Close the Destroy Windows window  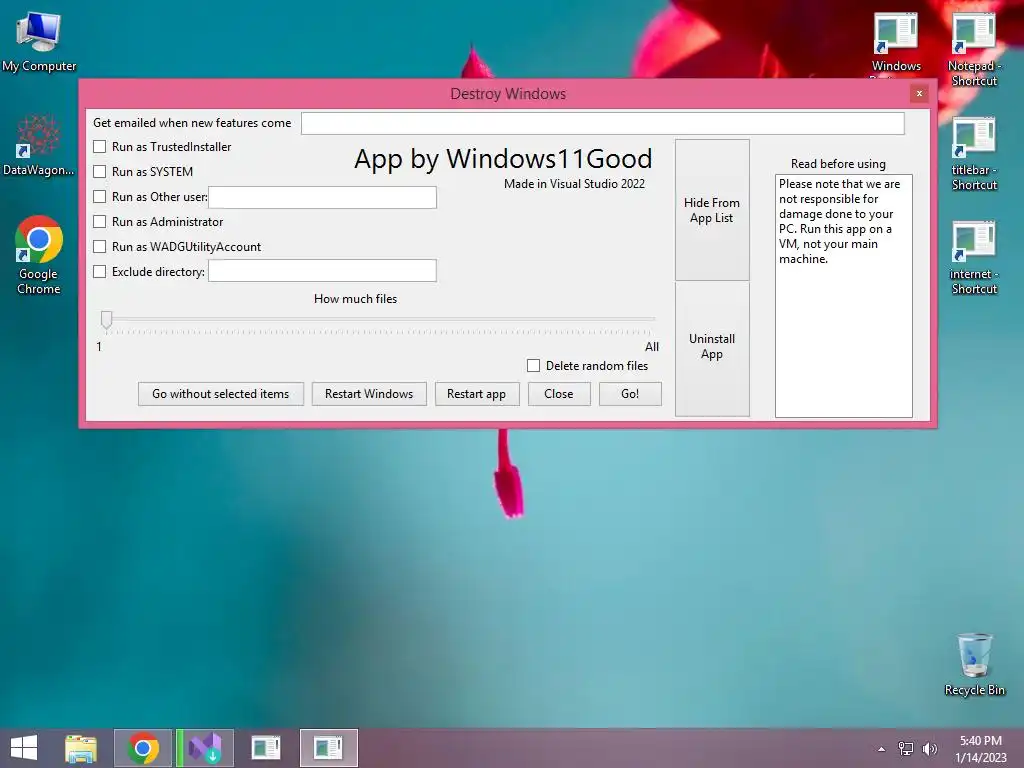(x=919, y=93)
